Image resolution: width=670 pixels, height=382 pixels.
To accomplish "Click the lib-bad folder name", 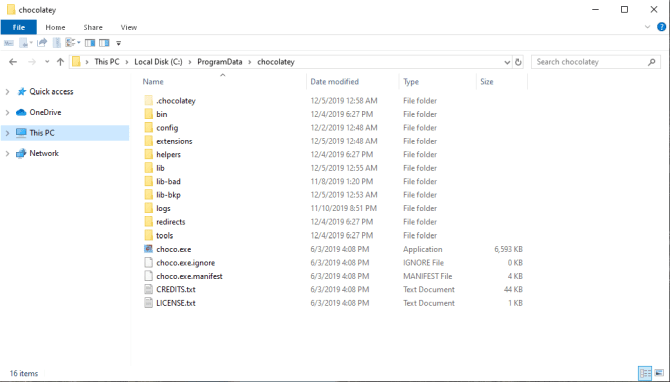I will [168, 182].
